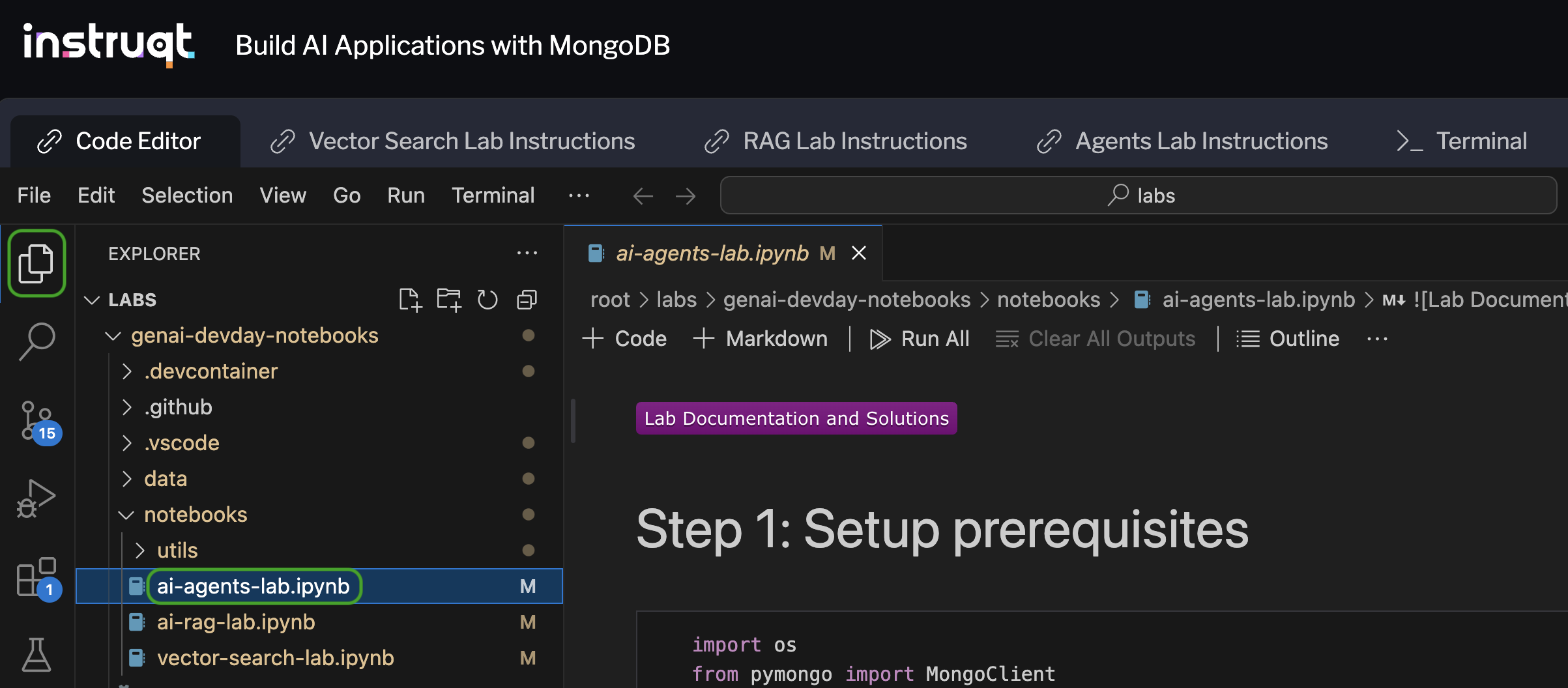Viewport: 1568px width, 688px height.
Task: Click the notebooks breadcrumb
Action: [x=1049, y=300]
